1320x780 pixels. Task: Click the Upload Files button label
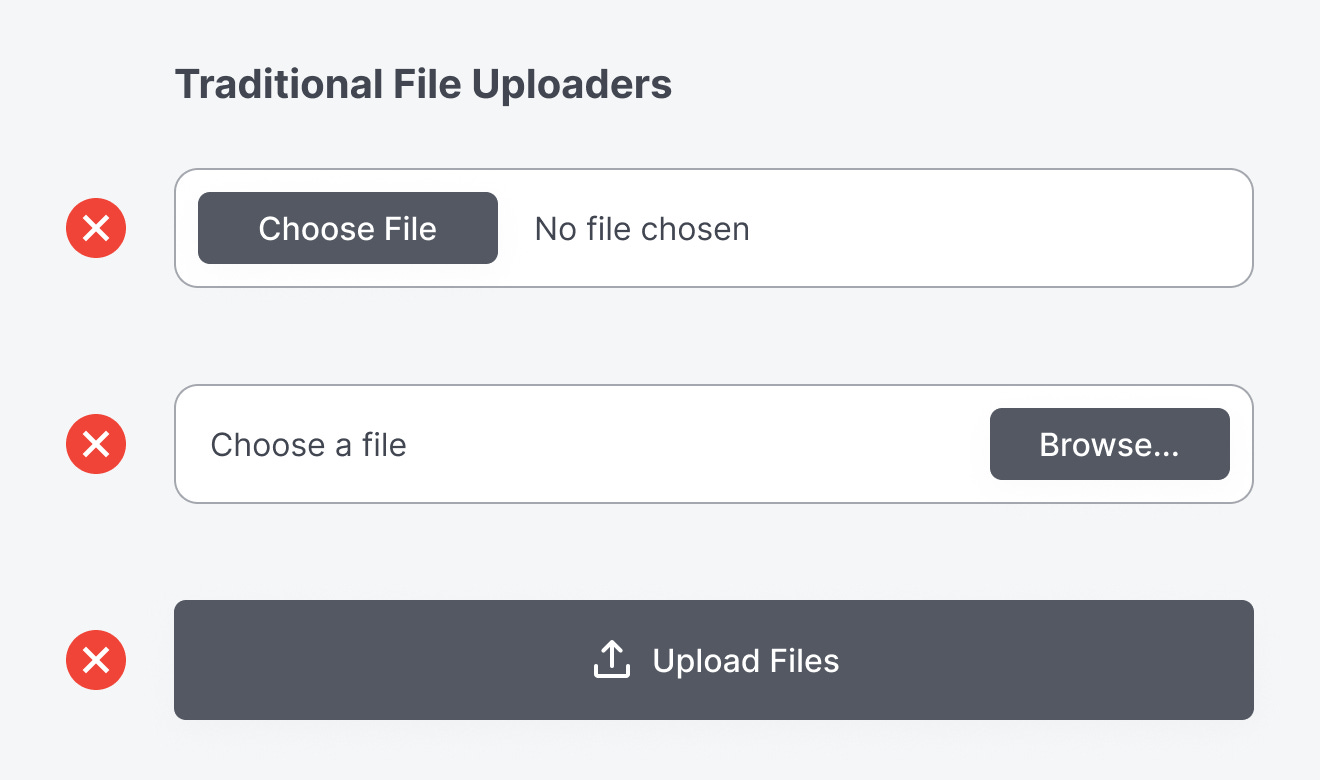[745, 661]
